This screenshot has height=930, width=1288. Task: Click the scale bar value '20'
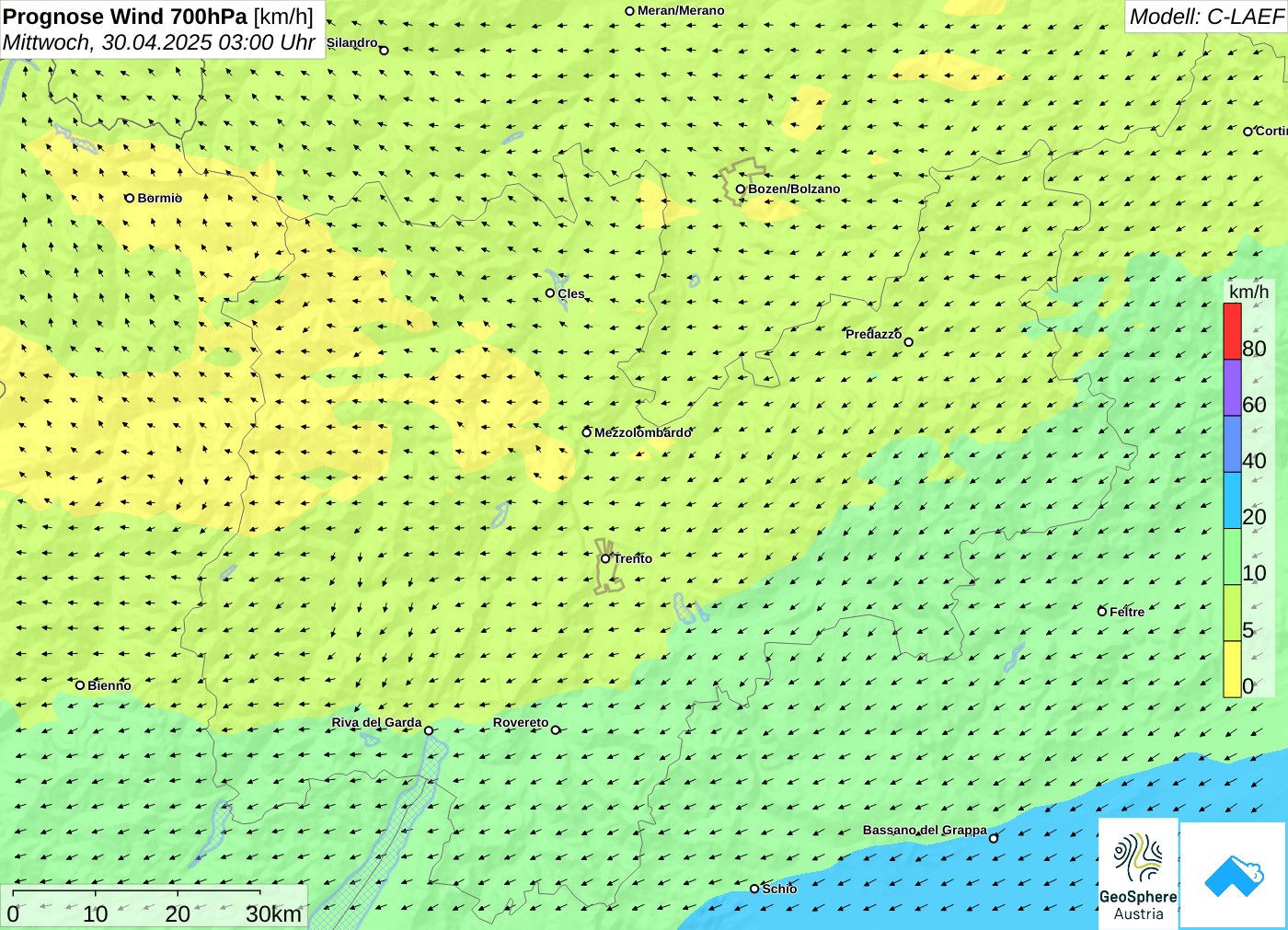tap(178, 914)
